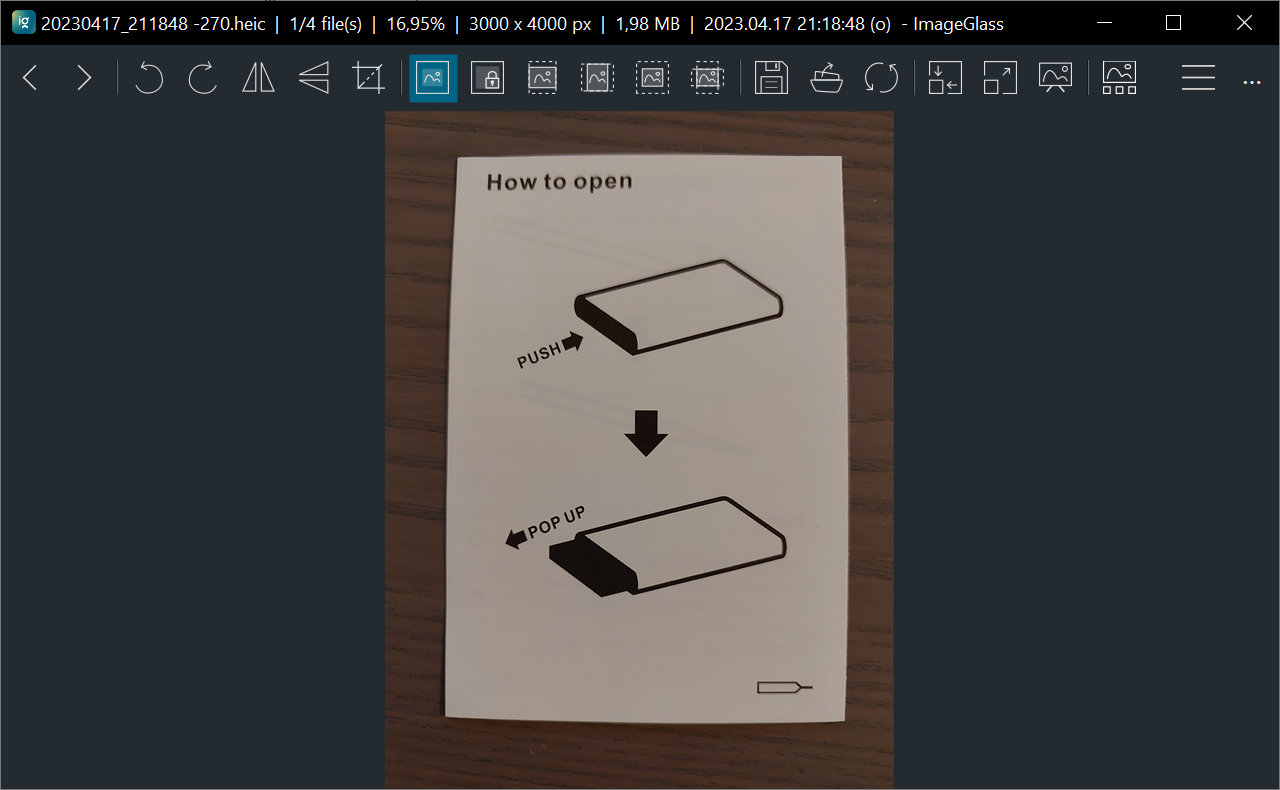This screenshot has width=1280, height=790.
Task: Enable Scale to Width zoom mode
Action: 542,78
